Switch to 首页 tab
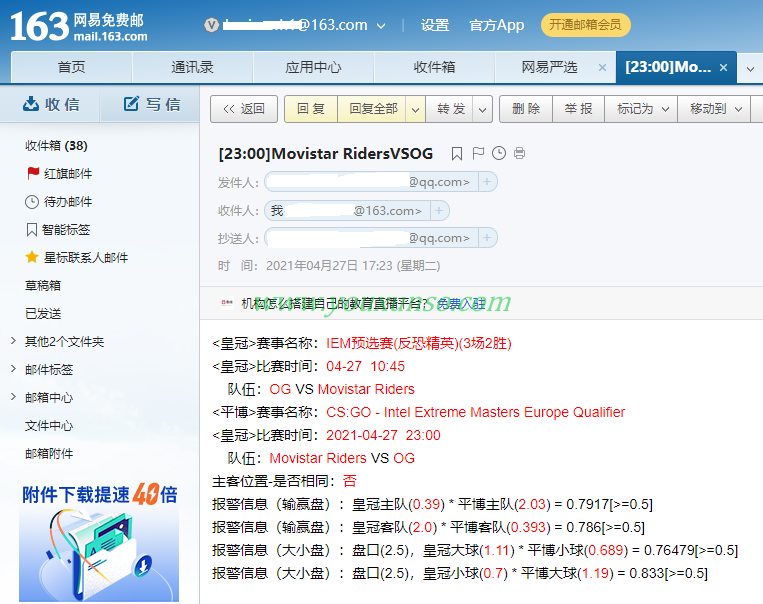The image size is (763, 604). [72, 67]
